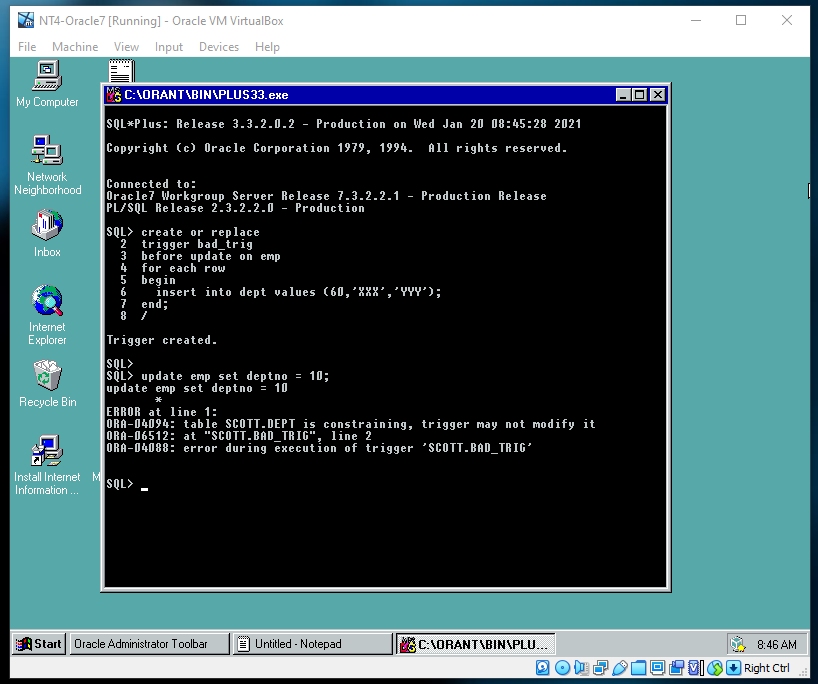Select the Internet Explorer desktop icon
The image size is (818, 684).
(47, 315)
